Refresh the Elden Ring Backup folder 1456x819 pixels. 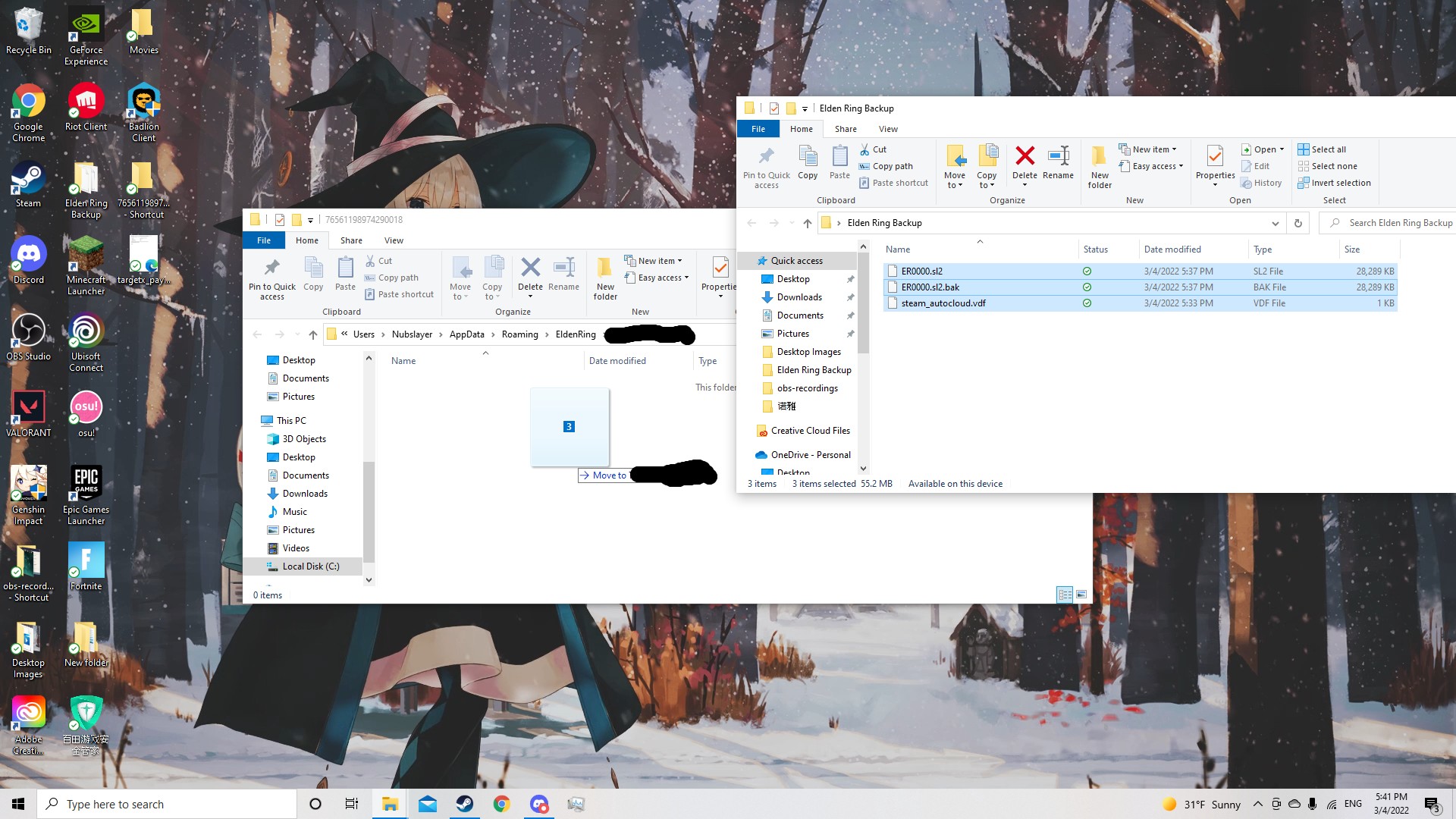click(1298, 223)
